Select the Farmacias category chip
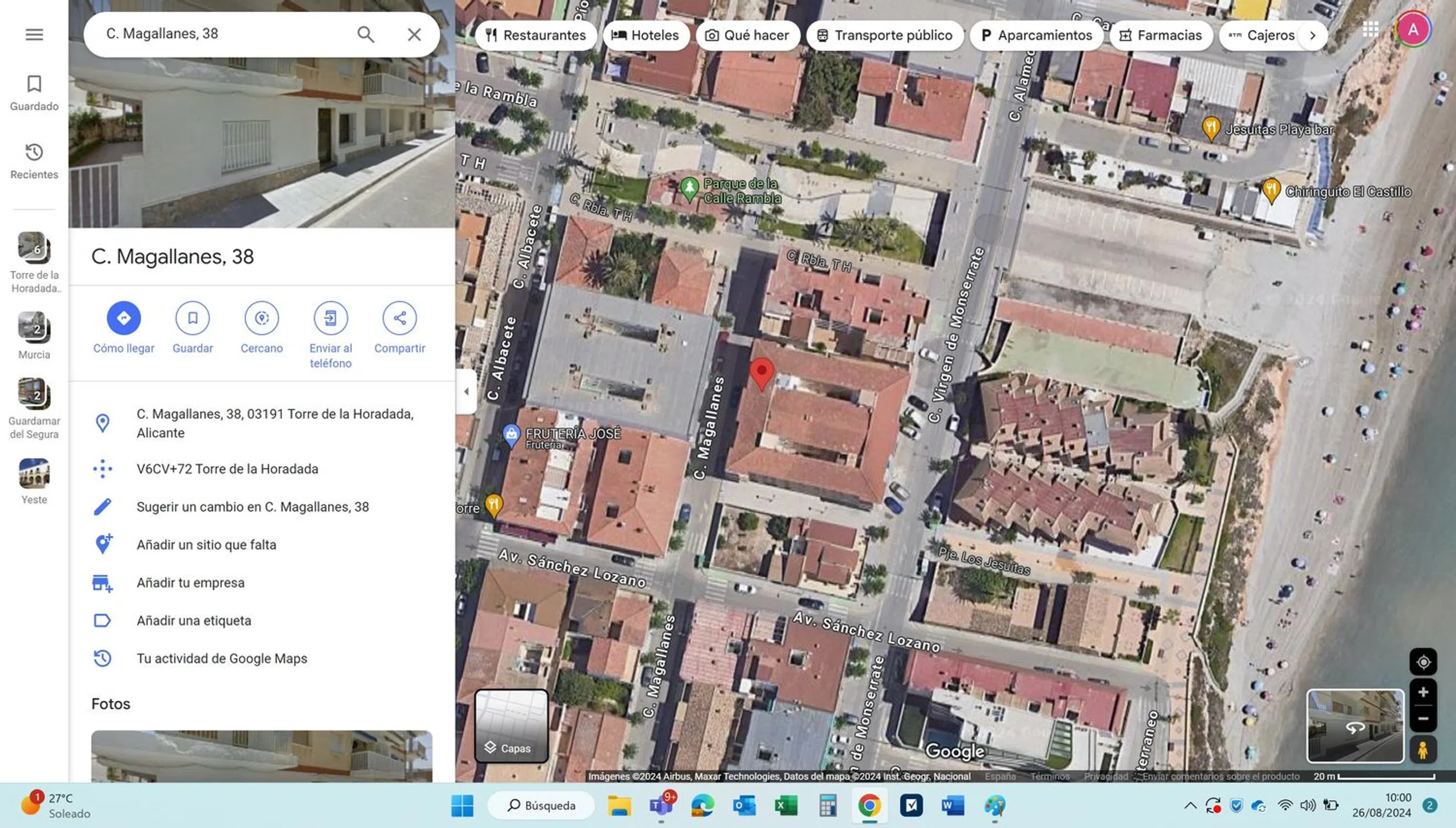1456x828 pixels. click(x=1160, y=35)
